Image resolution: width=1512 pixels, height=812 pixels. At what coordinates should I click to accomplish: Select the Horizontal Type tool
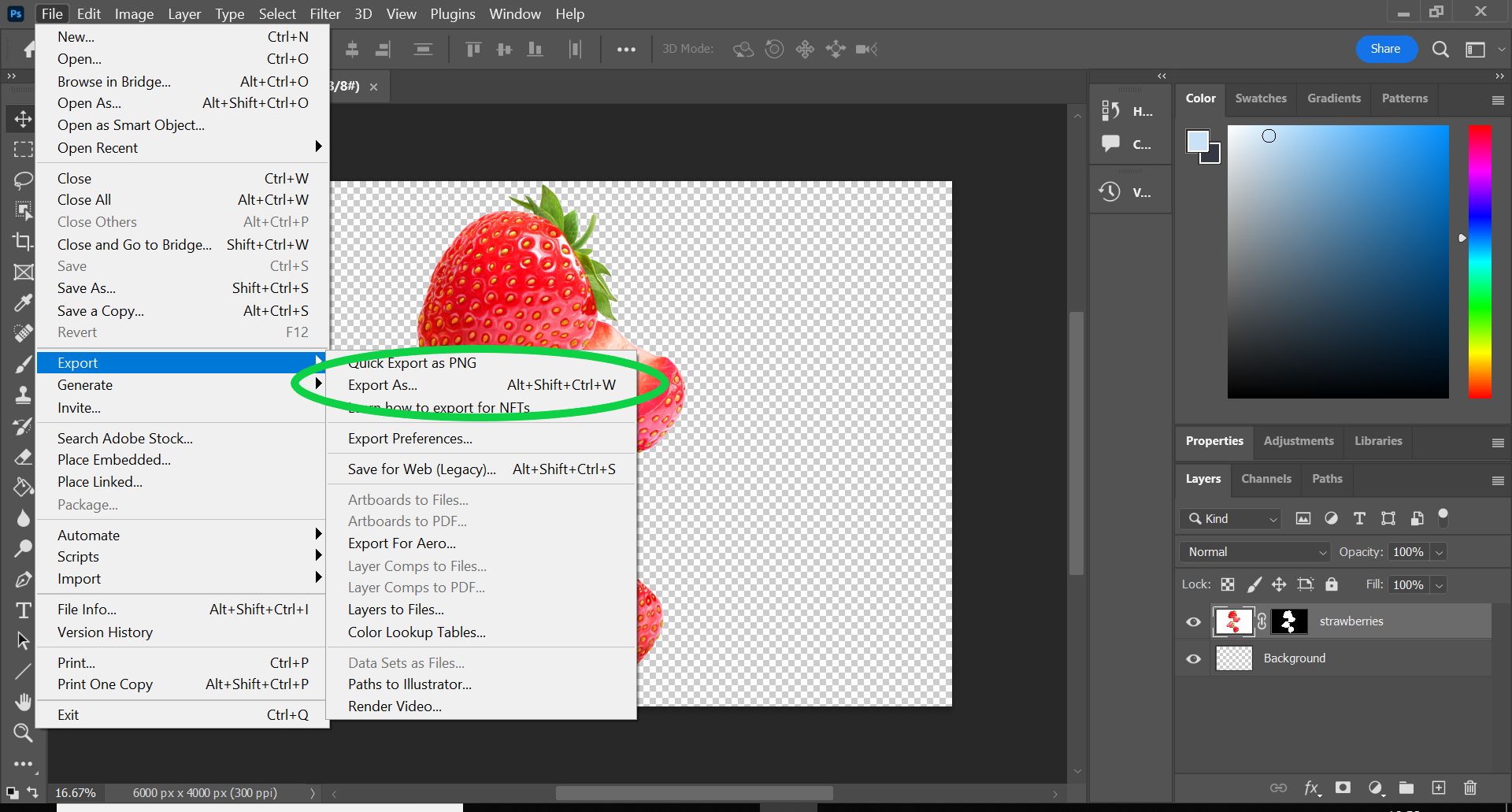click(x=23, y=610)
